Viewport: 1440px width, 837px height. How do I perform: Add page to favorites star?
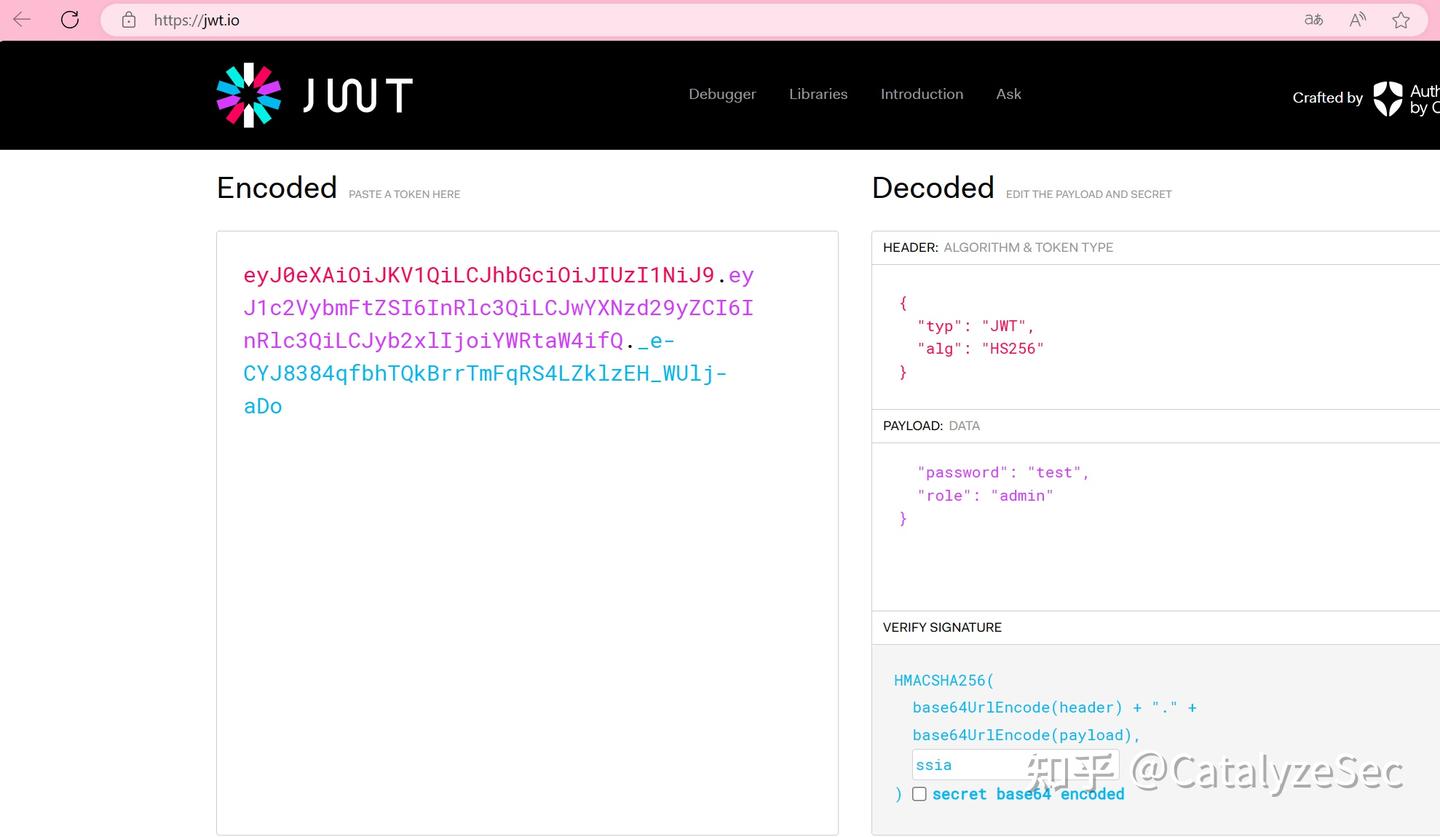point(1401,20)
